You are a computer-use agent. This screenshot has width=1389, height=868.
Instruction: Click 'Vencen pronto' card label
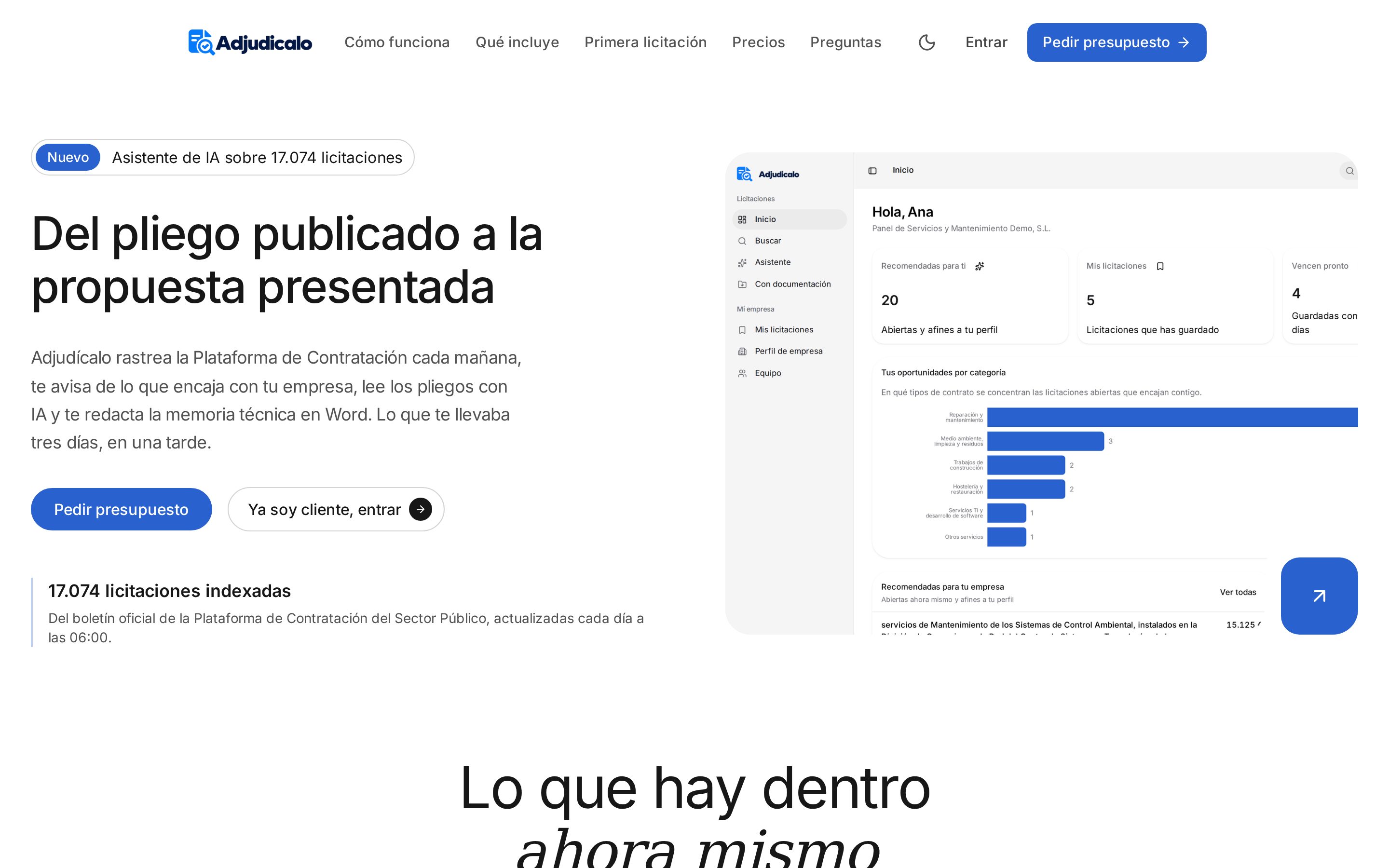(1320, 266)
